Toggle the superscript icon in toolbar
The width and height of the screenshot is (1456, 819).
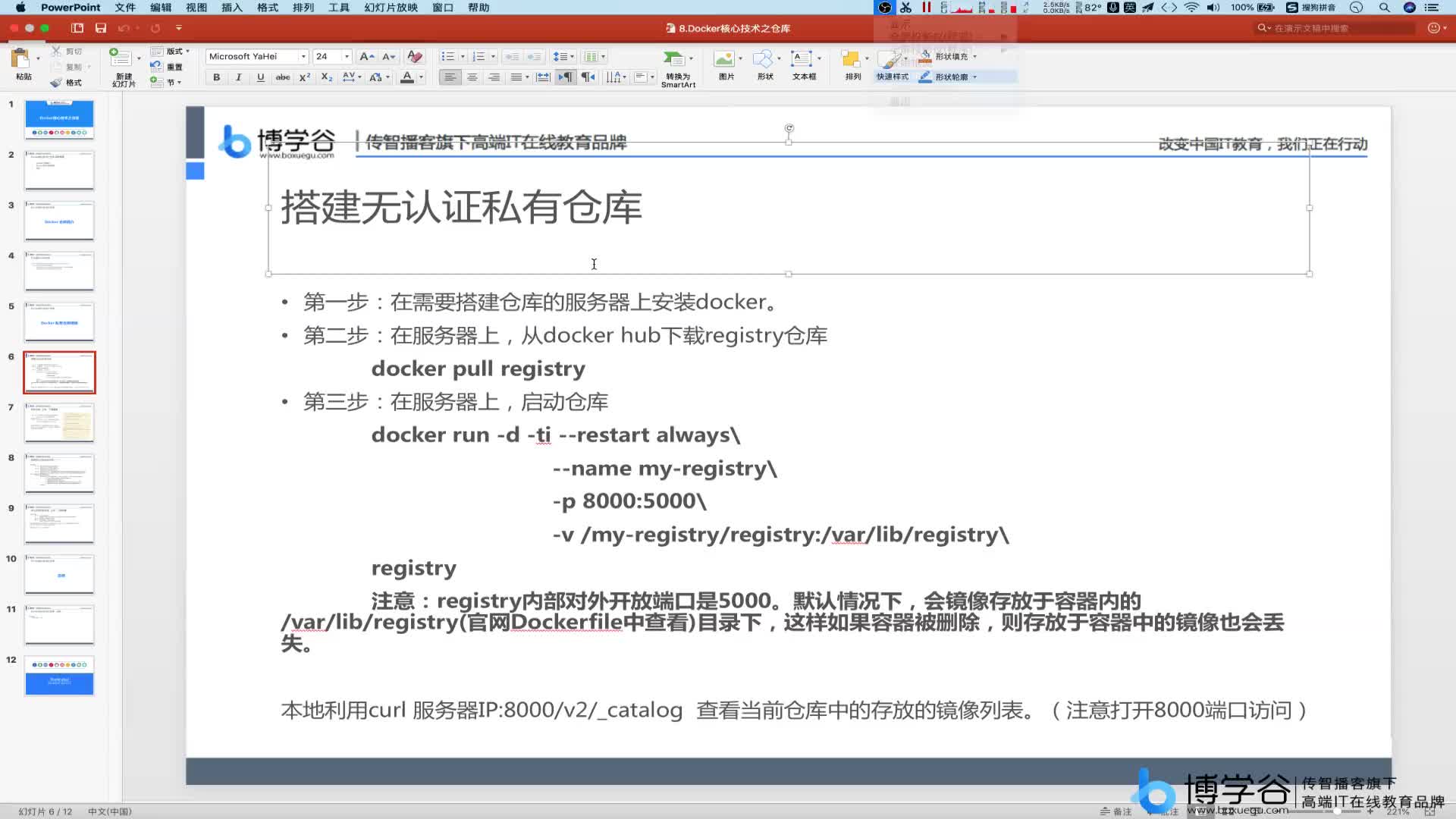[x=303, y=77]
